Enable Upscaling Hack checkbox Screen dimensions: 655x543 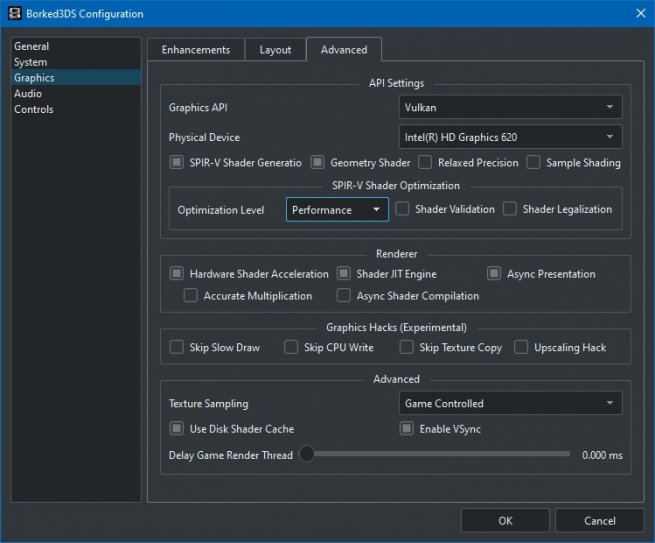pos(521,347)
